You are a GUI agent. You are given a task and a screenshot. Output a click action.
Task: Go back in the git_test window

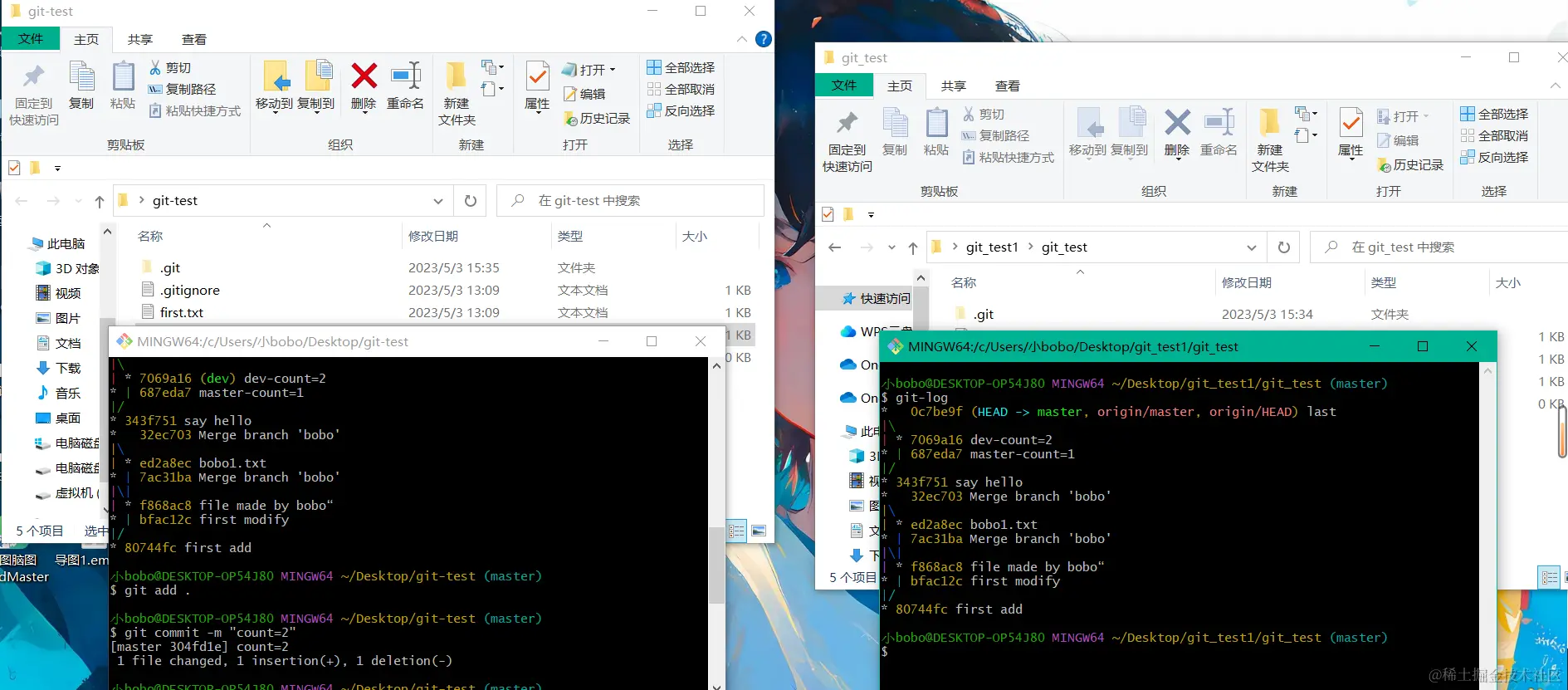[835, 247]
